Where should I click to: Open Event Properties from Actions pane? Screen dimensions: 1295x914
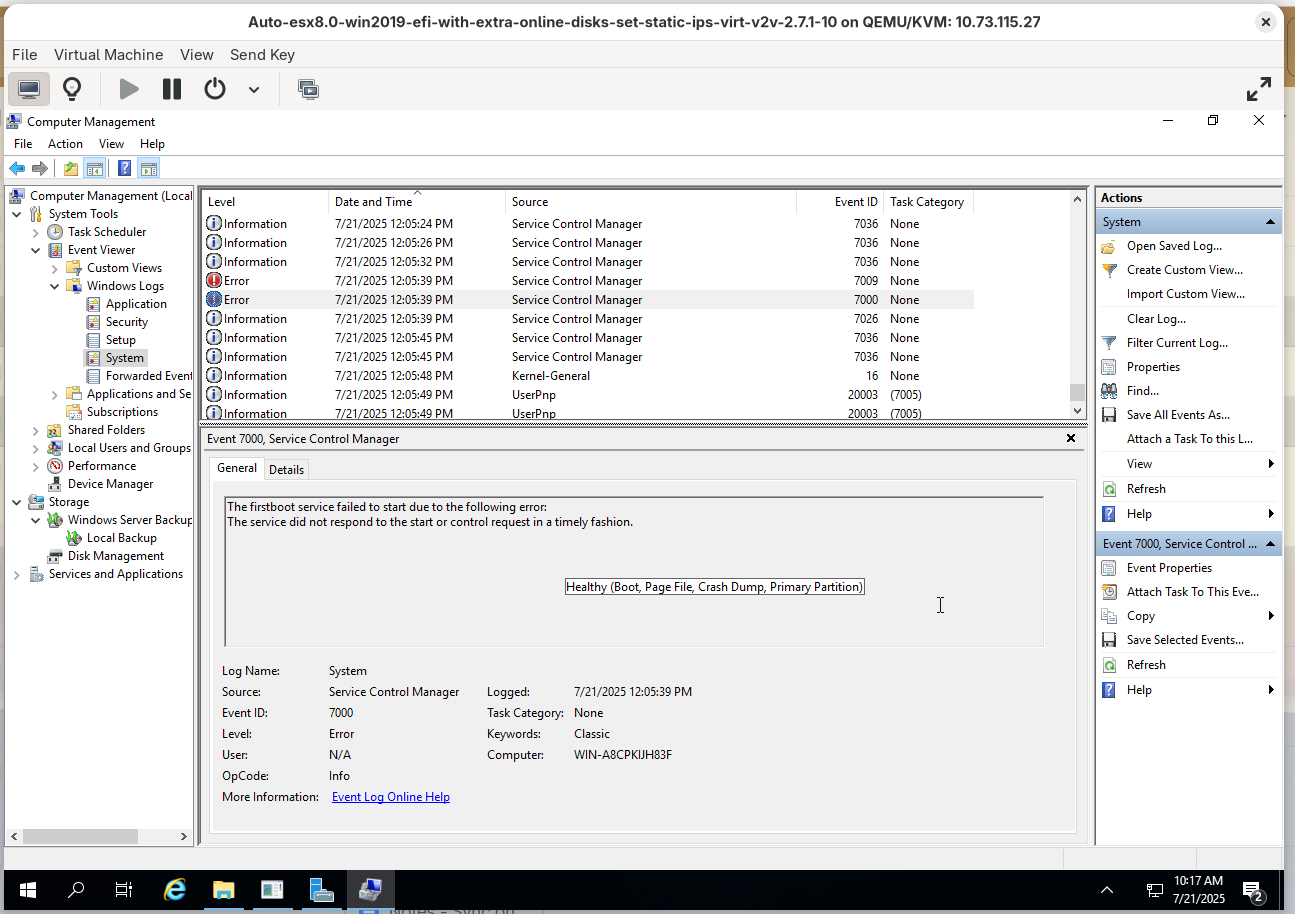(x=1169, y=568)
